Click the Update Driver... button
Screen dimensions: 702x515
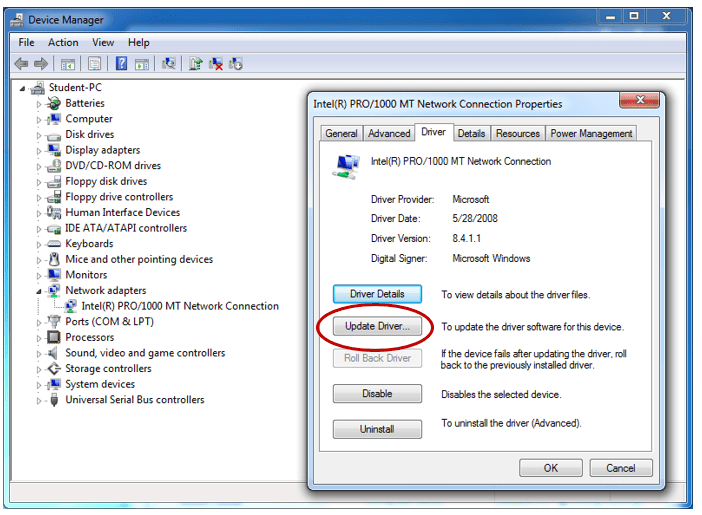(x=377, y=326)
